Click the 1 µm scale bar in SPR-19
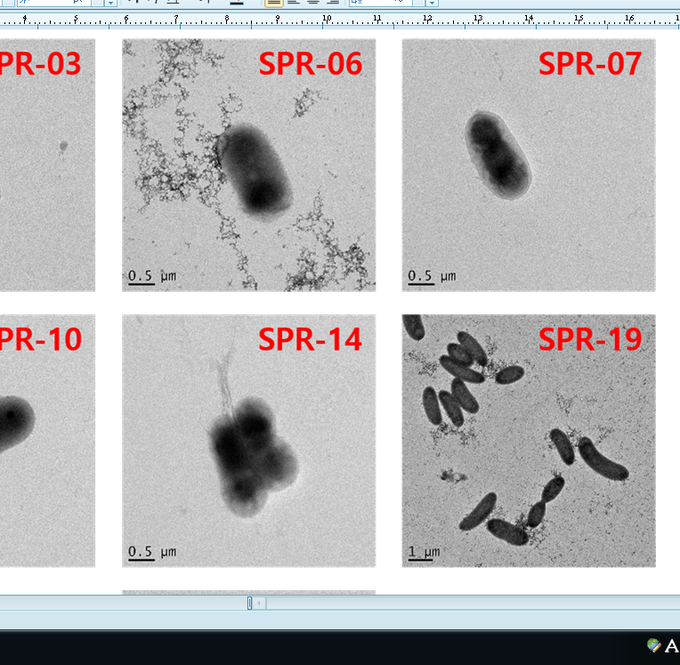Image resolution: width=680 pixels, height=665 pixels. (x=420, y=560)
